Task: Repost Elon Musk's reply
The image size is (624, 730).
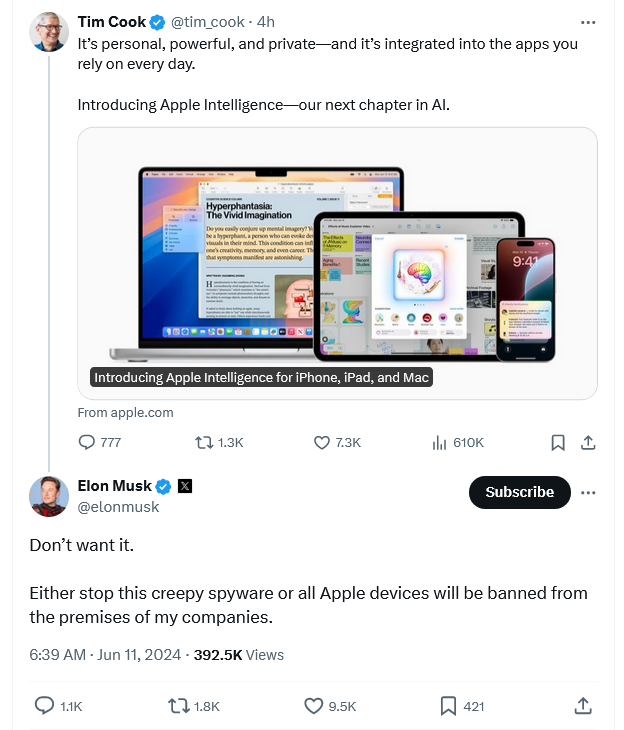Action: [179, 706]
